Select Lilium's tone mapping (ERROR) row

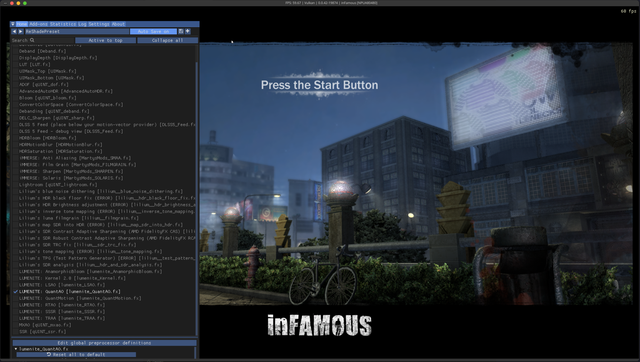91,251
